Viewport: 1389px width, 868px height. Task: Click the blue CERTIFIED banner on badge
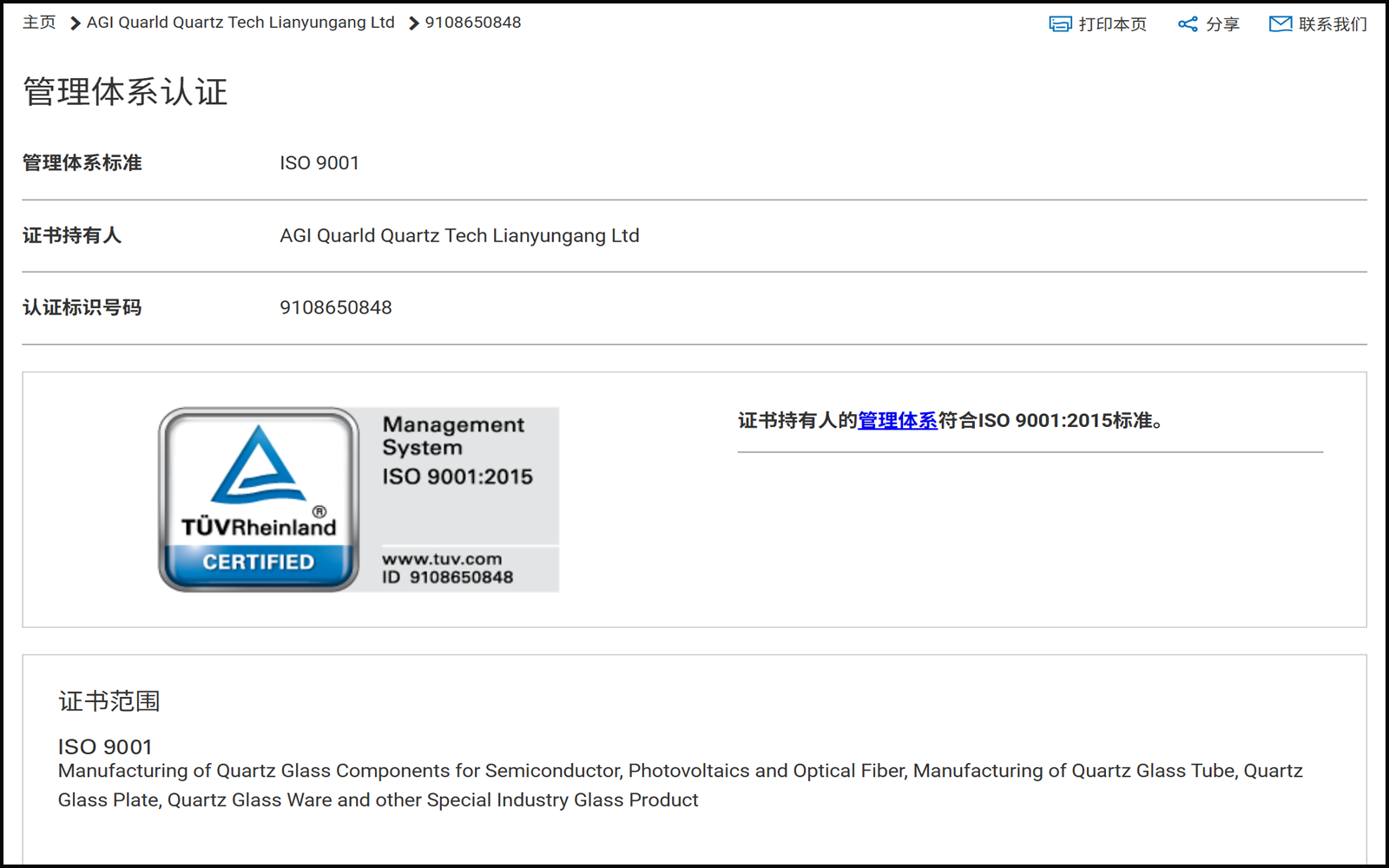(259, 562)
